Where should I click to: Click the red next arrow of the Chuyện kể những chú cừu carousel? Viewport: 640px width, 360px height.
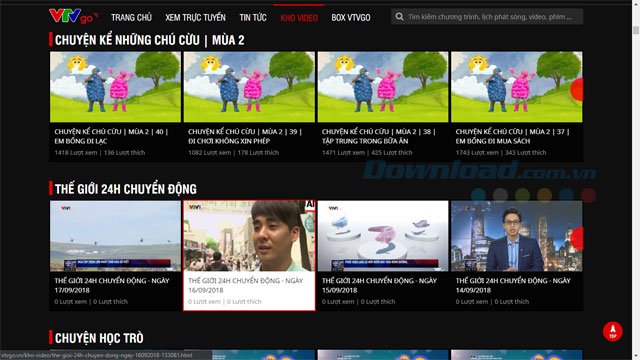[577, 89]
